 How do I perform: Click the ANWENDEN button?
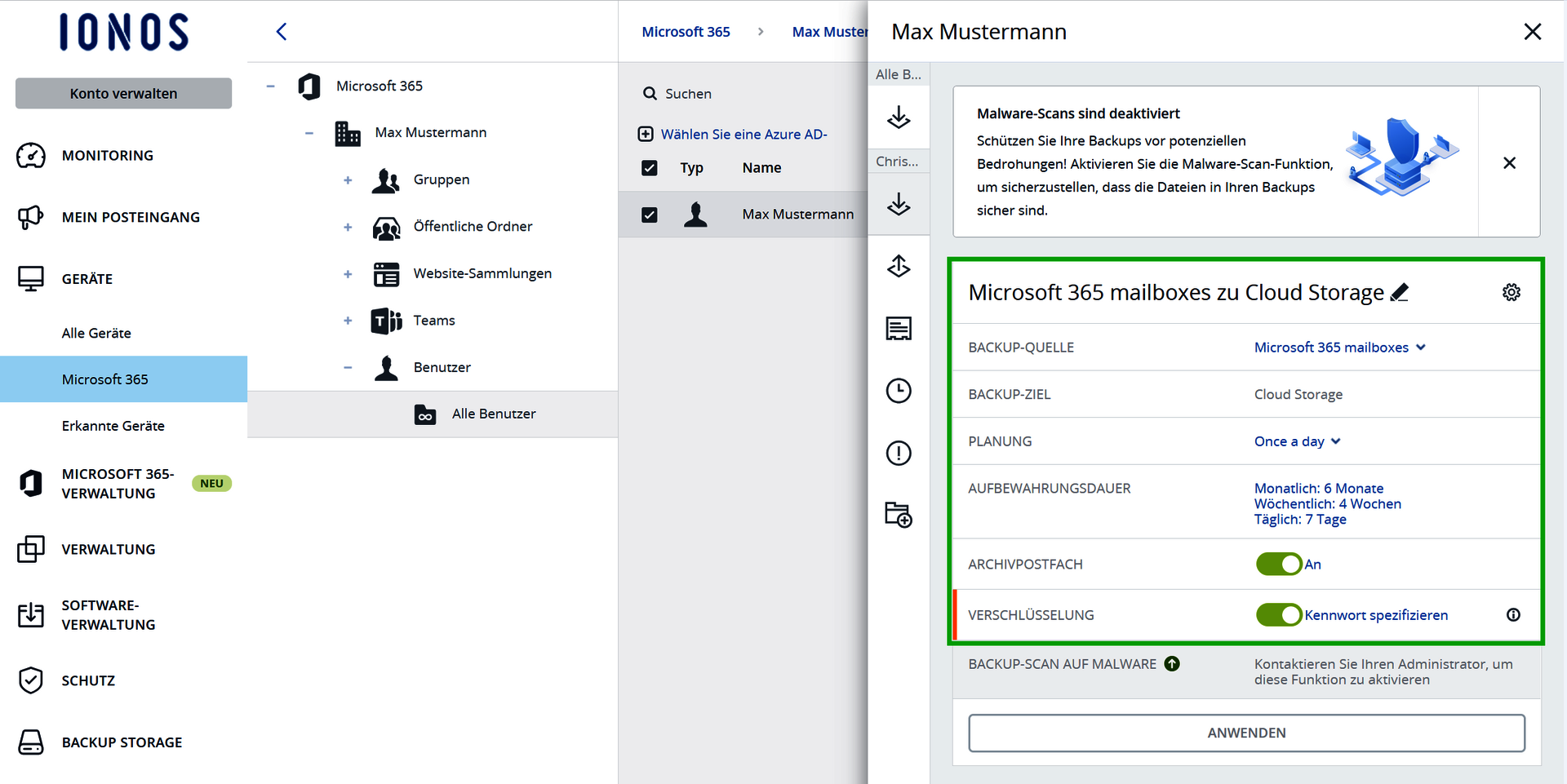1245,733
